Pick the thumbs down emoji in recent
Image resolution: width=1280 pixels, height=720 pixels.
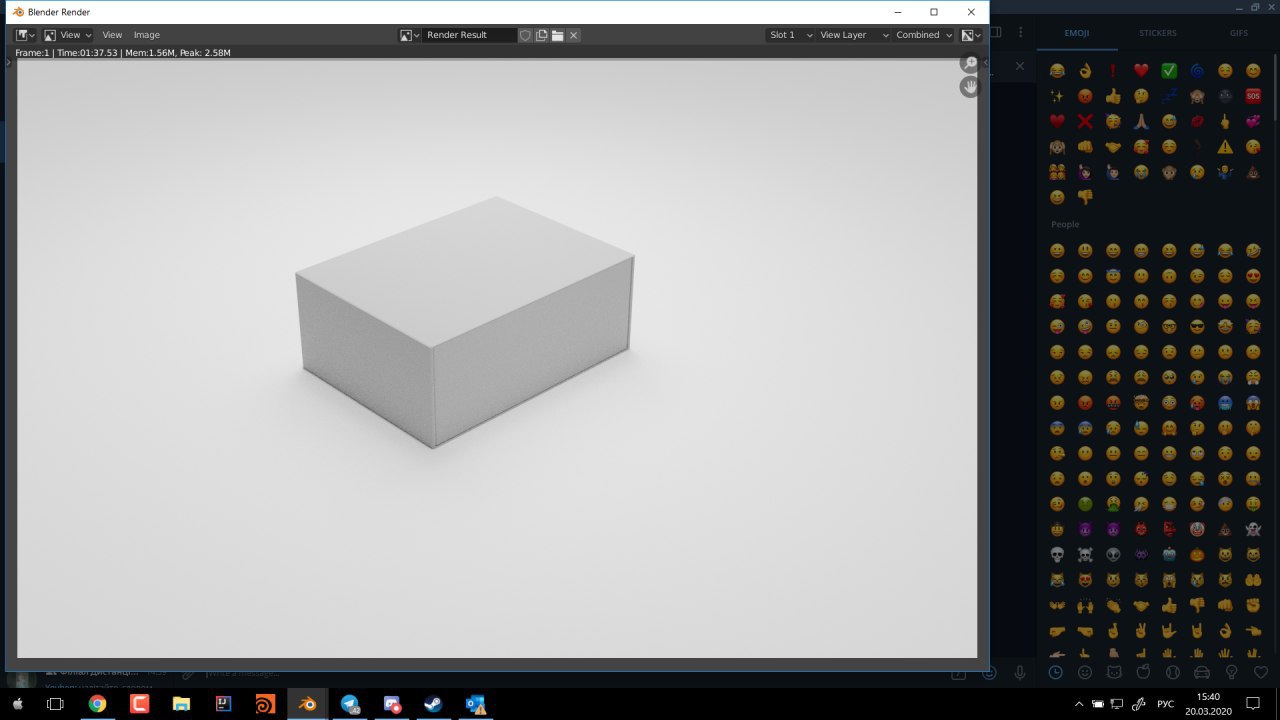[1085, 197]
